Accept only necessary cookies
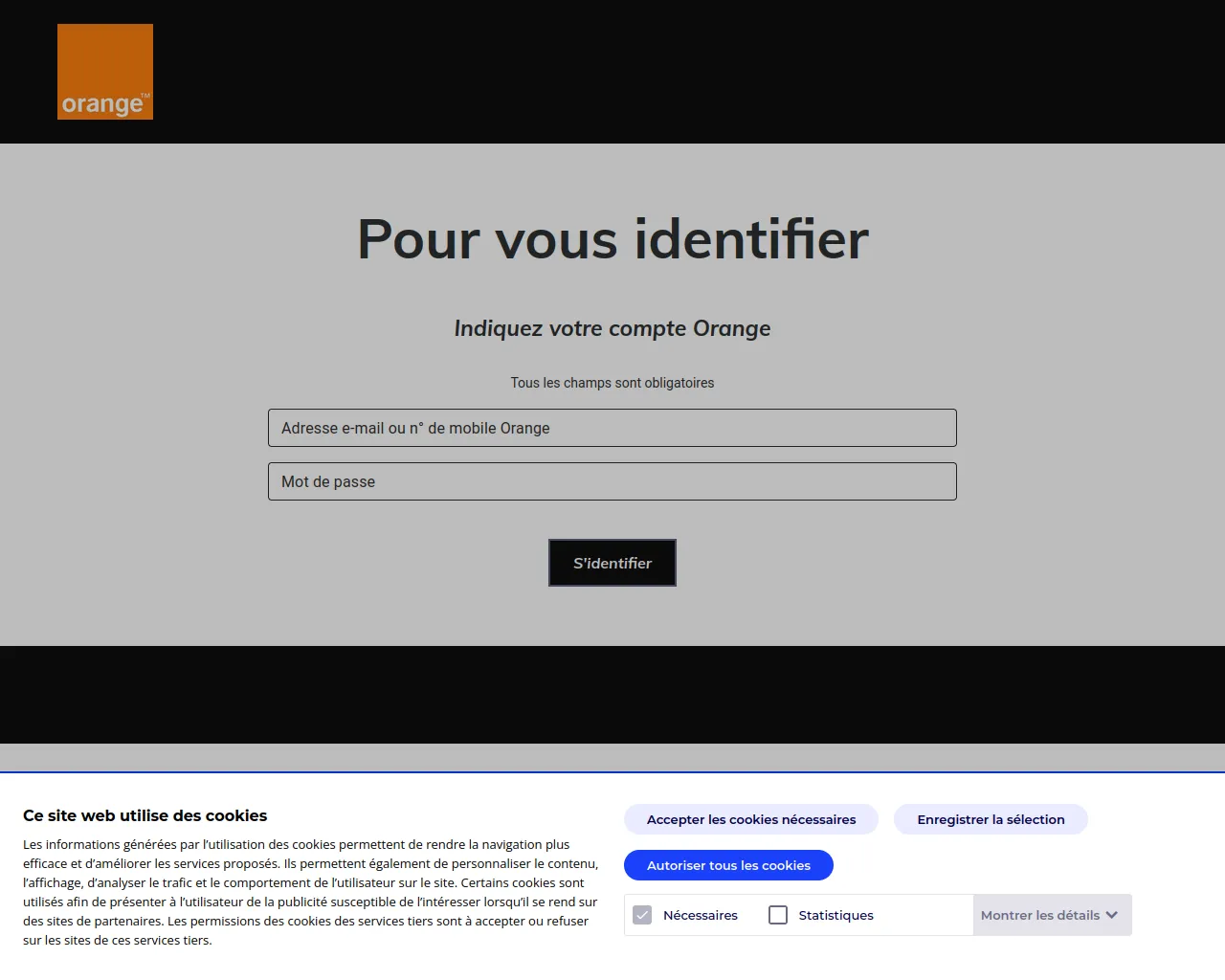Image resolution: width=1225 pixels, height=980 pixels. click(x=751, y=819)
